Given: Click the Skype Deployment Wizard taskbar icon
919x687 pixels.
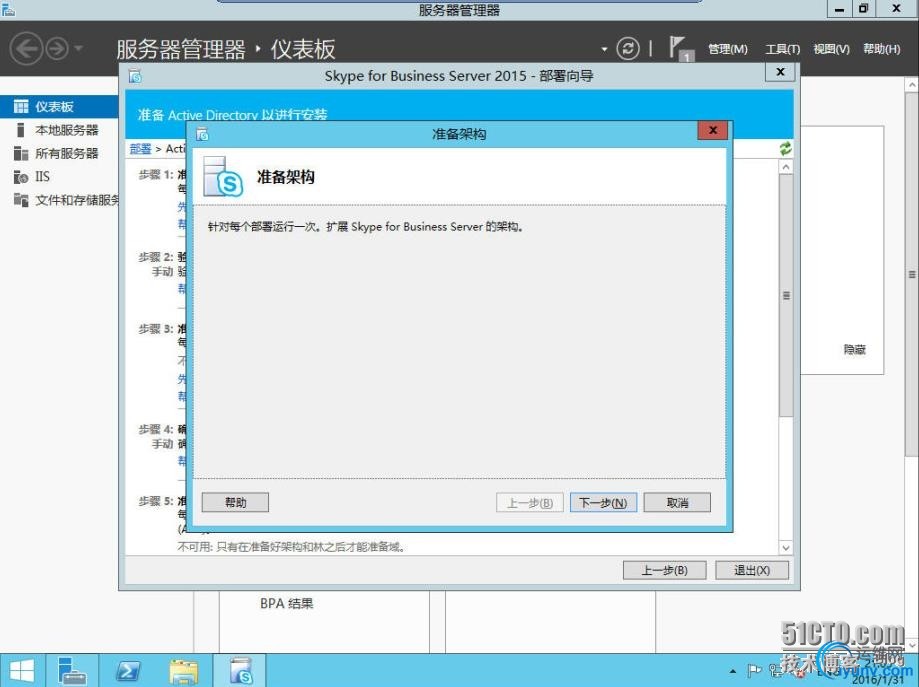Looking at the screenshot, I should tap(240, 671).
